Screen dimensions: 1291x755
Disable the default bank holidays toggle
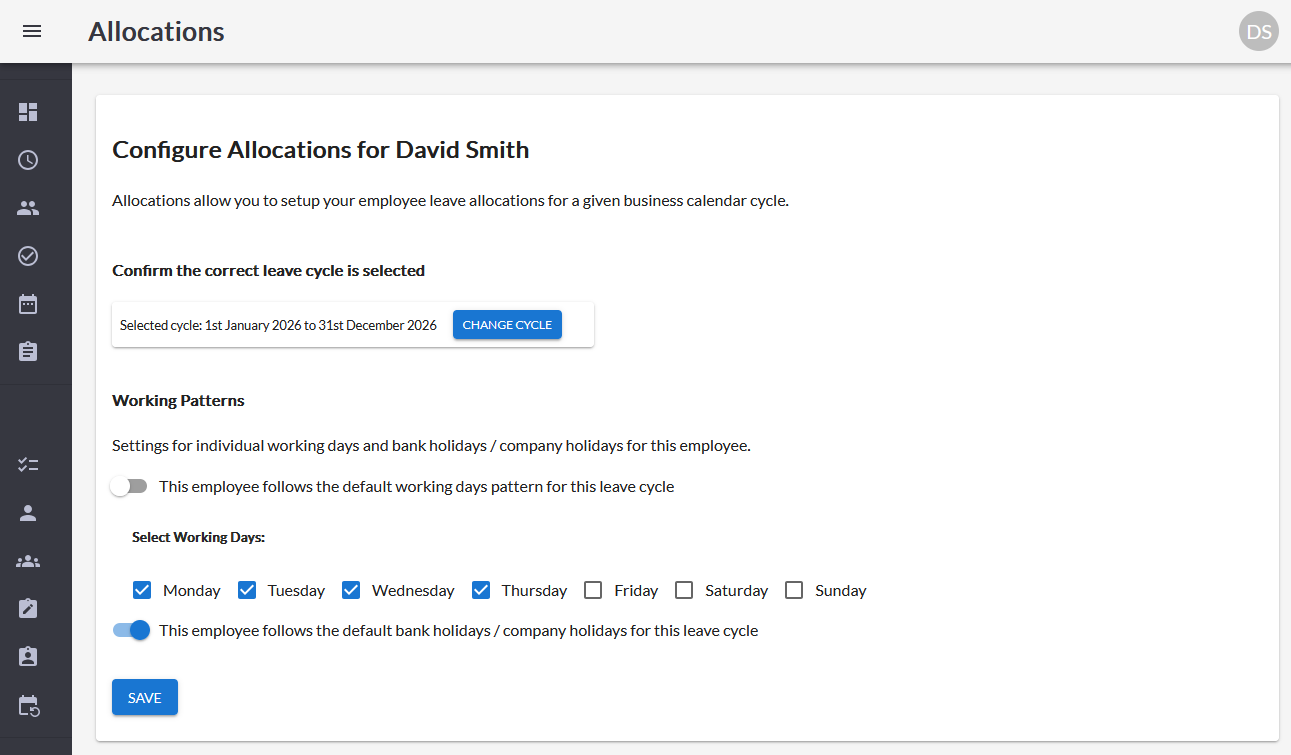131,631
